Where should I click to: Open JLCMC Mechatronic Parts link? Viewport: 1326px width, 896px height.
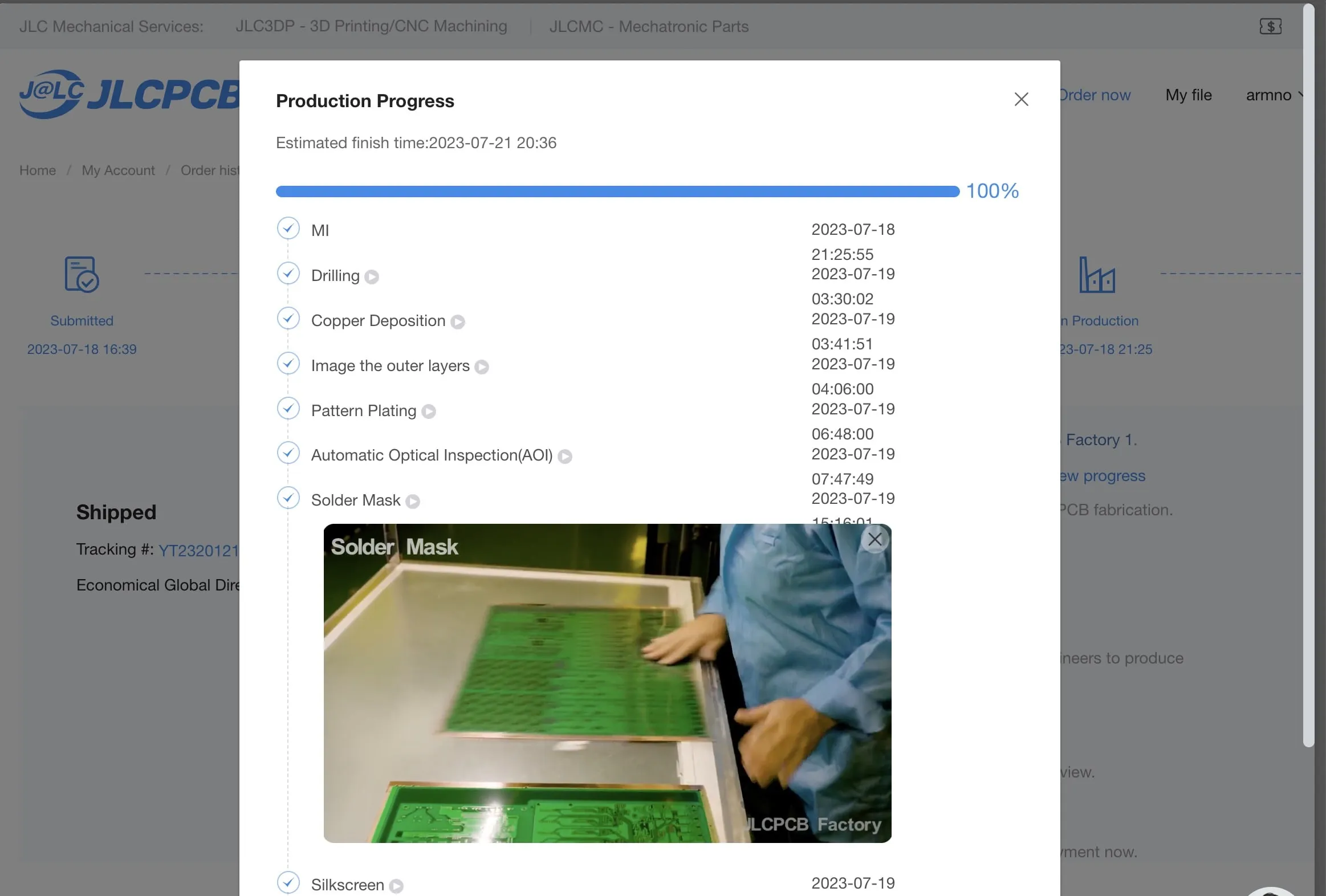point(649,26)
